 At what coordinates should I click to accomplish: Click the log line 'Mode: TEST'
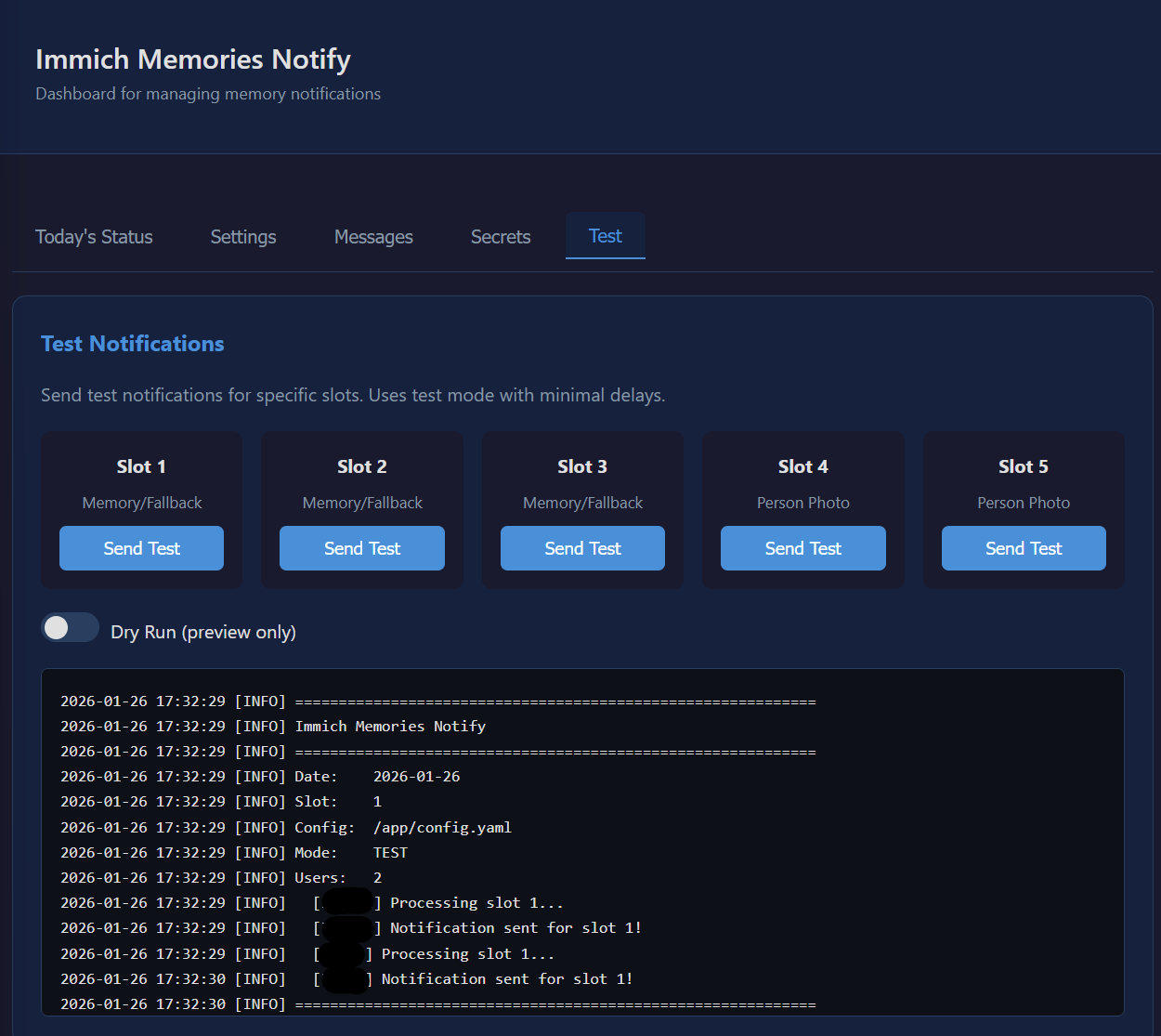234,853
